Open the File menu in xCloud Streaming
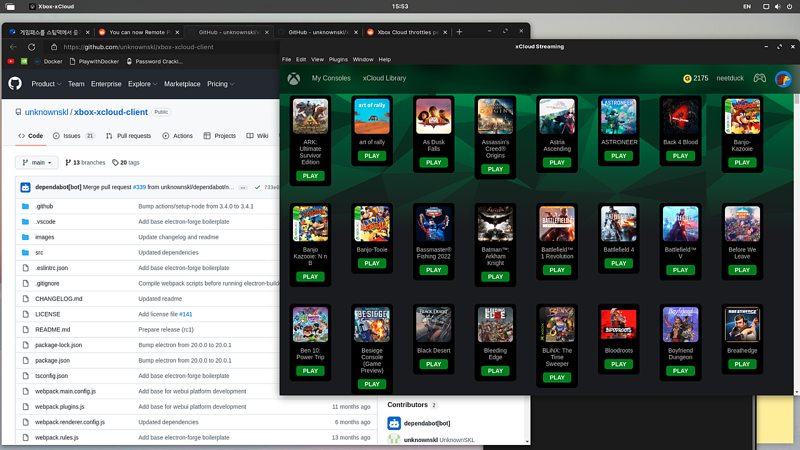 286,59
